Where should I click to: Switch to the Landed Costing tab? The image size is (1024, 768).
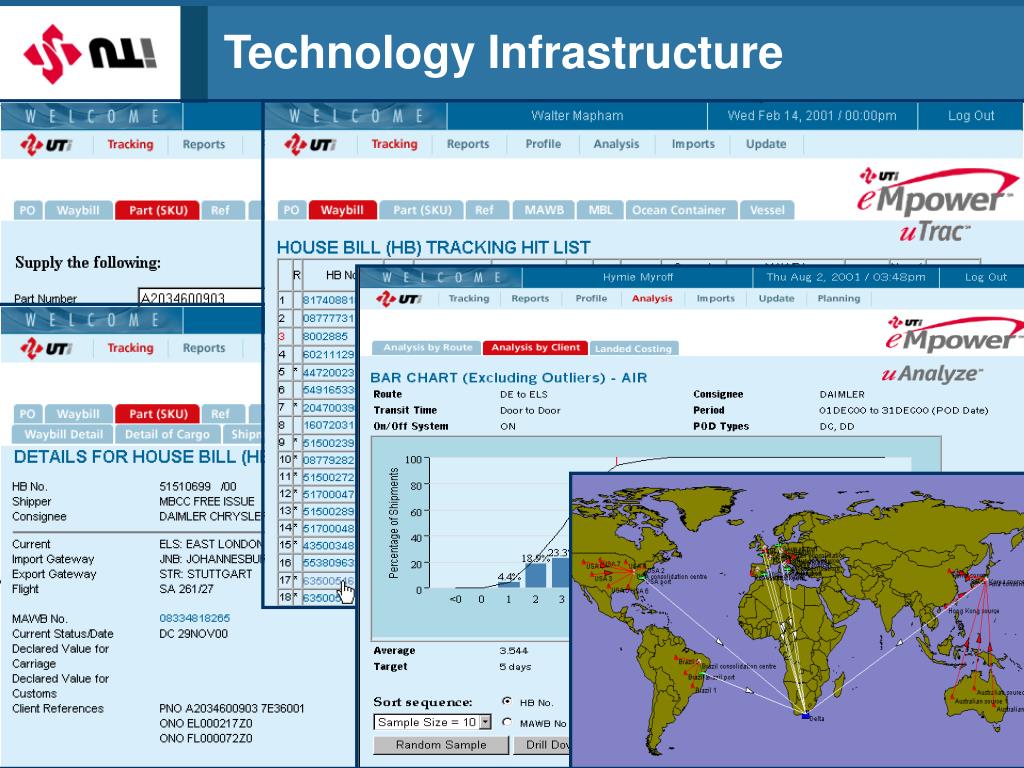pos(633,348)
